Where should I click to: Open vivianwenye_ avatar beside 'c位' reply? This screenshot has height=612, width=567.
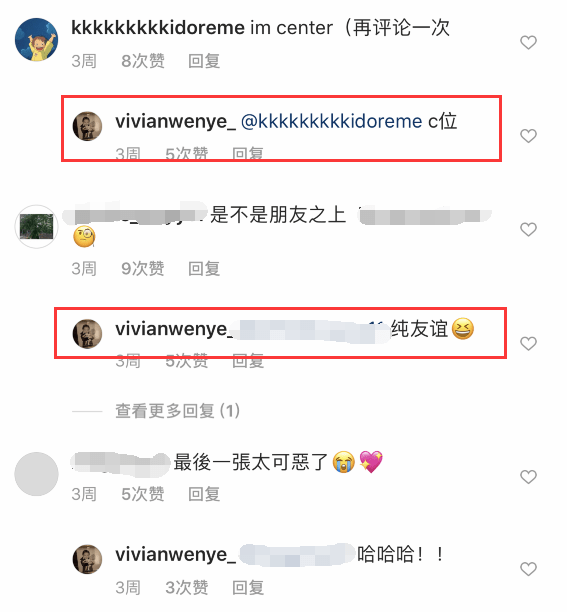87,126
